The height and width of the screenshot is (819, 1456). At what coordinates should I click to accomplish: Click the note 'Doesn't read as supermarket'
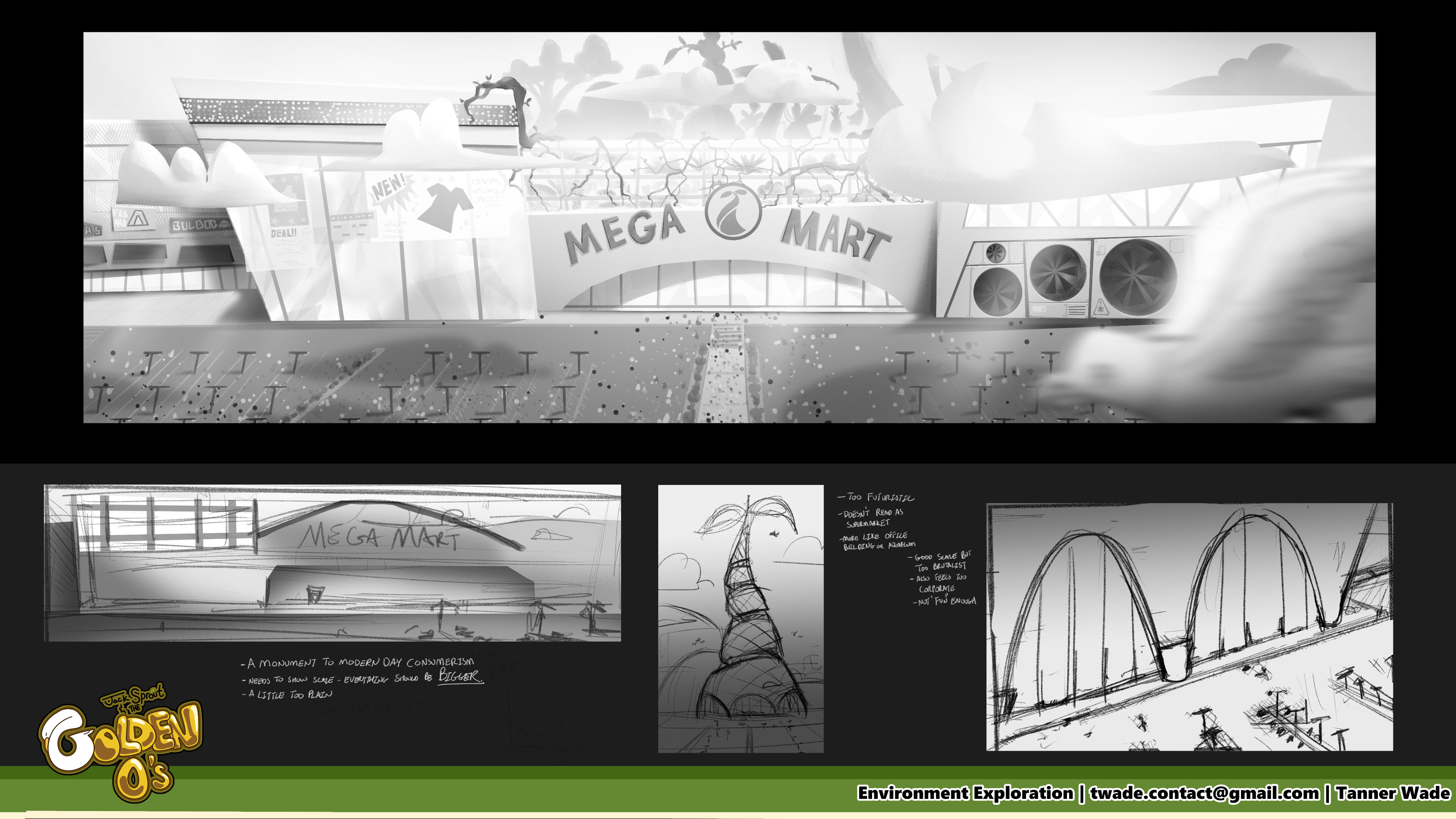[871, 518]
